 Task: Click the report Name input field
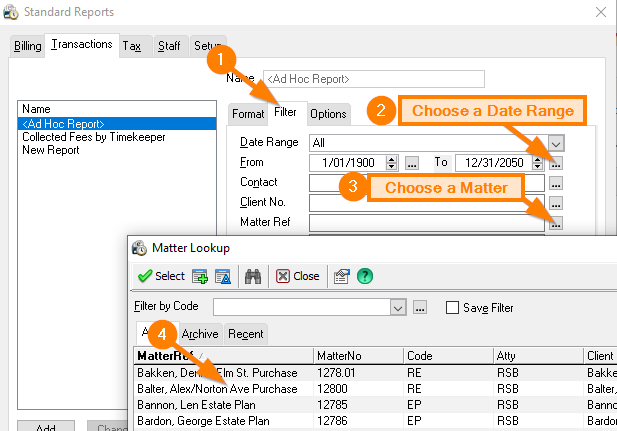pos(373,79)
